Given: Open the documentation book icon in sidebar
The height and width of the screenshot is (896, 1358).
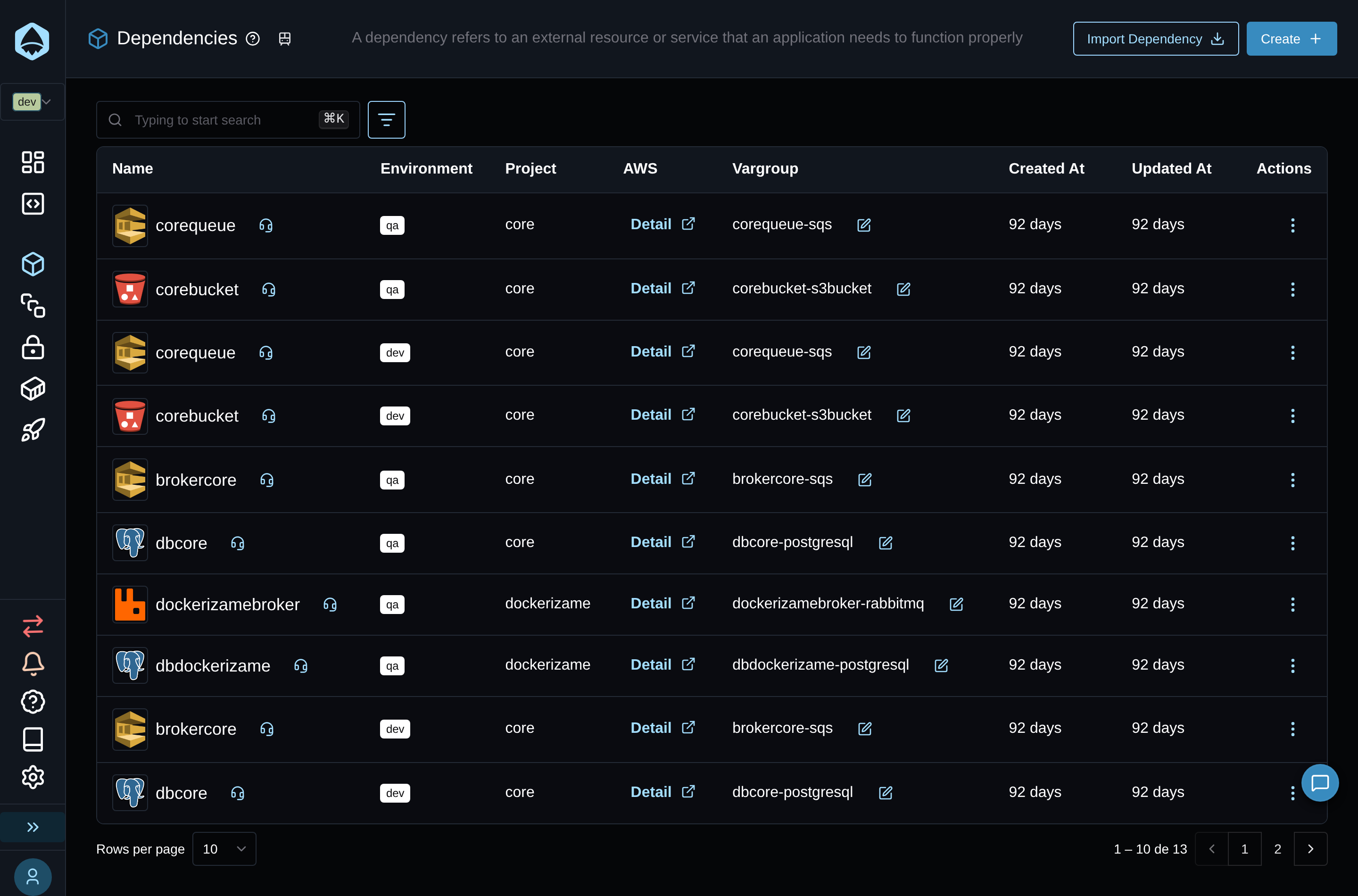Looking at the screenshot, I should [33, 739].
